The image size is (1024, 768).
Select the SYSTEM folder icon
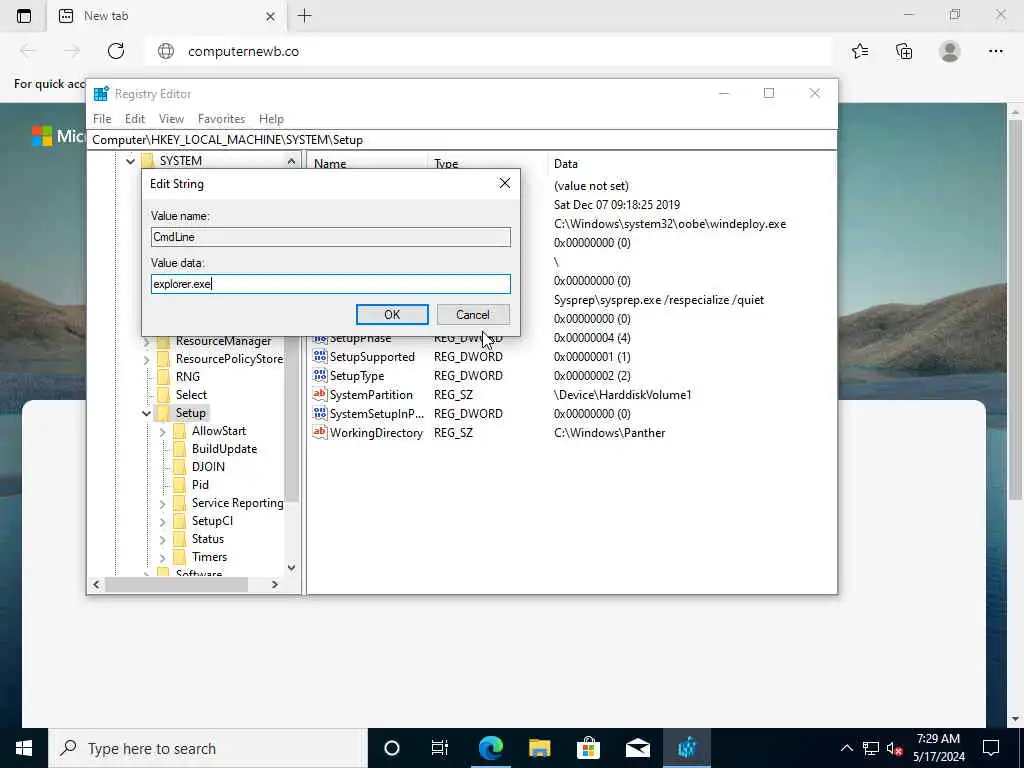pos(148,161)
